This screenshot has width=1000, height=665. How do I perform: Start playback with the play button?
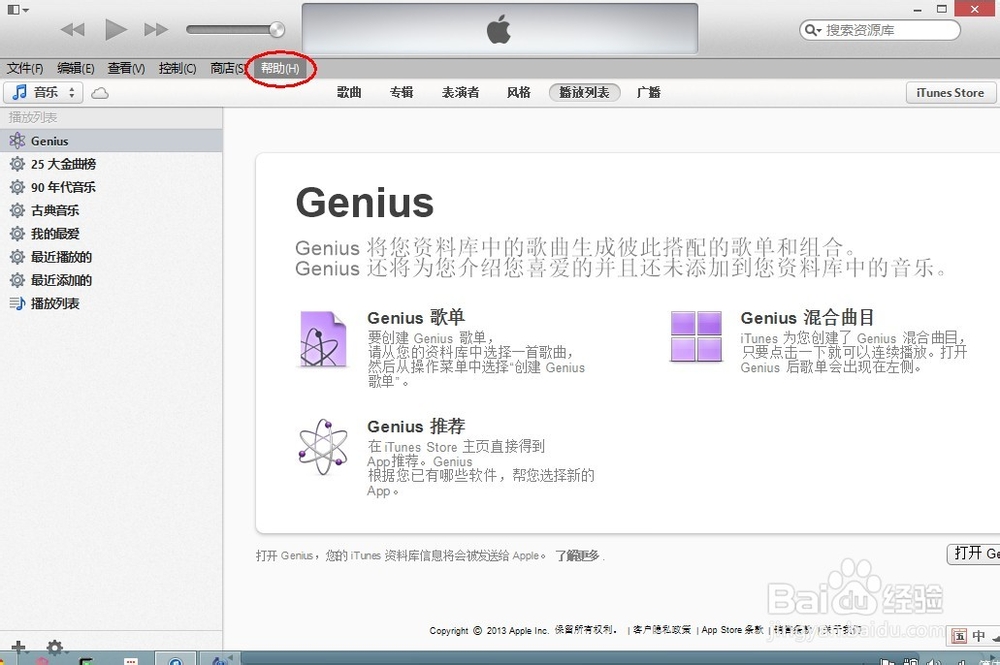115,29
